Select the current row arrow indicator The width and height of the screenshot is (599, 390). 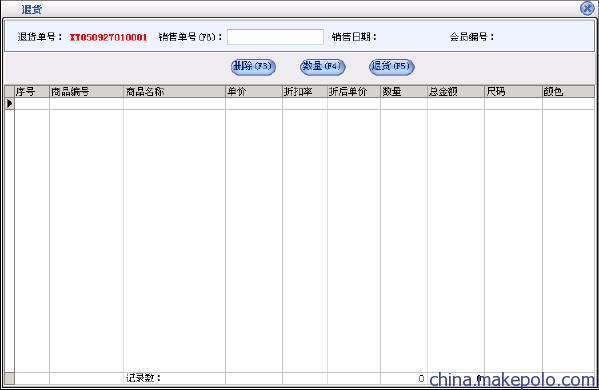(x=10, y=104)
